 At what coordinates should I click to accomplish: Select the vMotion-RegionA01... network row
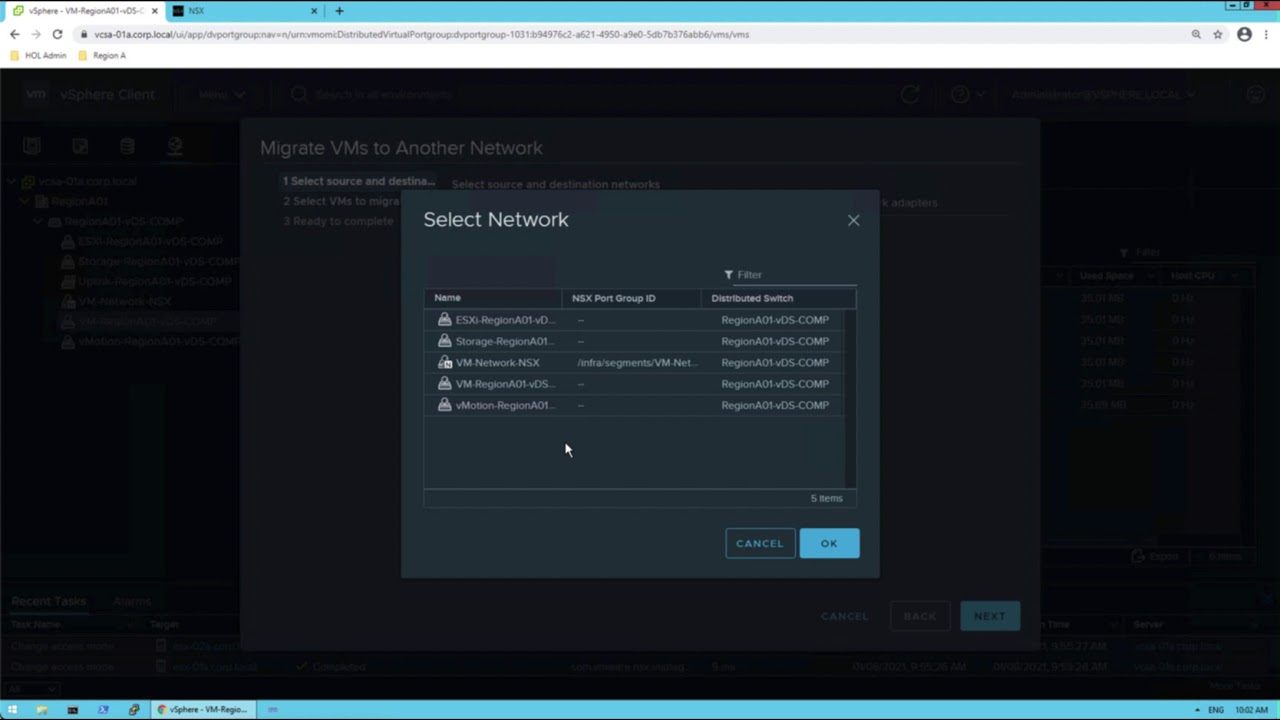click(635, 405)
